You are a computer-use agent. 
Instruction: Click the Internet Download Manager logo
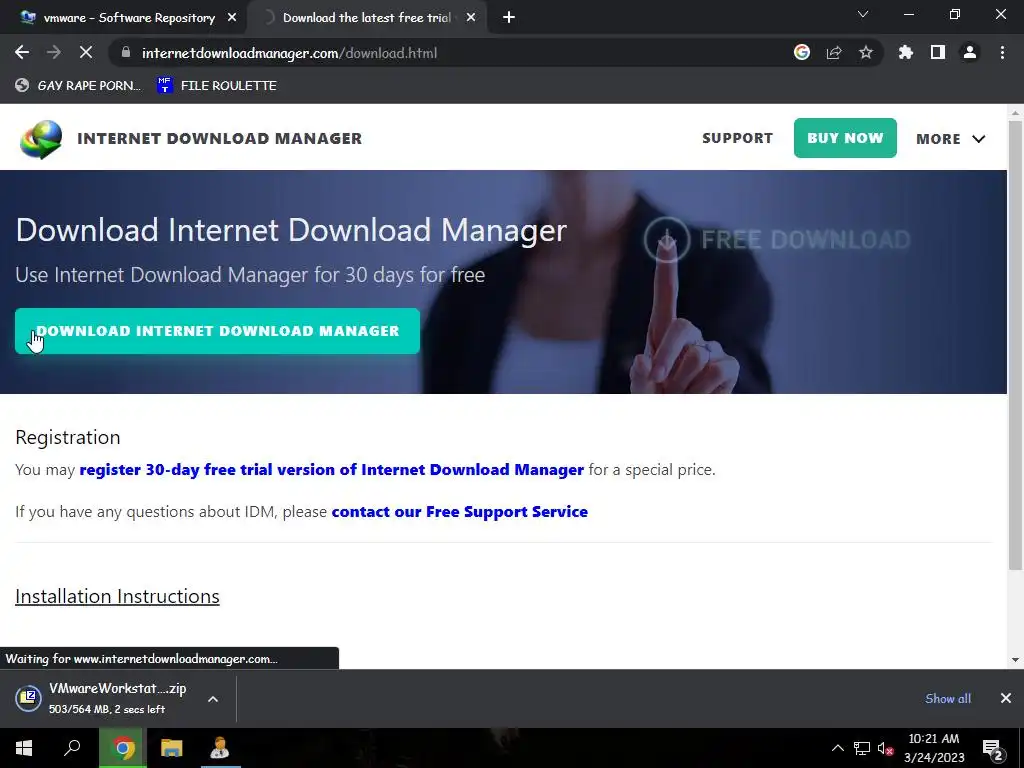pyautogui.click(x=41, y=139)
